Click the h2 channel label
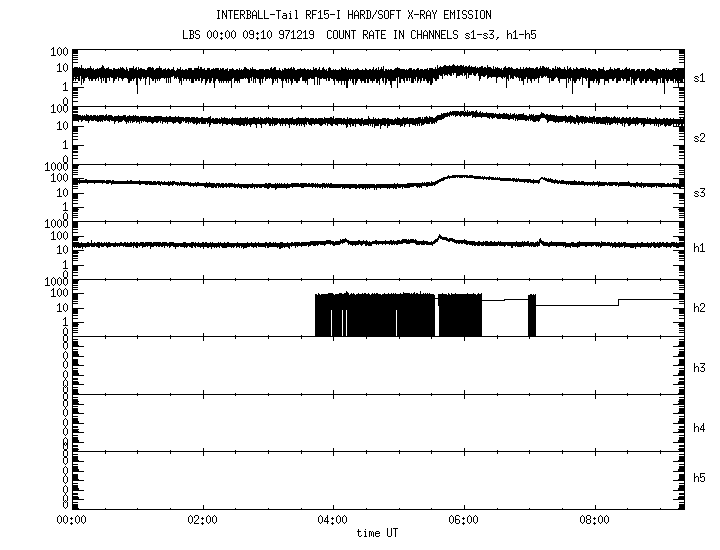 [700, 308]
